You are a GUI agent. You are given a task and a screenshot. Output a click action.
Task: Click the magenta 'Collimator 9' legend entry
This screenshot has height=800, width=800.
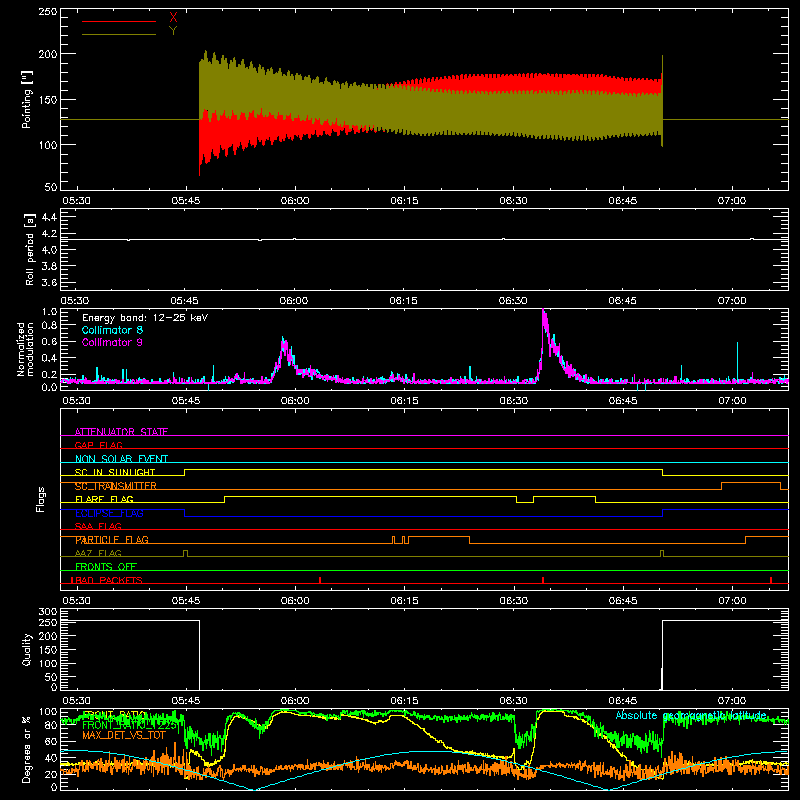coord(112,342)
